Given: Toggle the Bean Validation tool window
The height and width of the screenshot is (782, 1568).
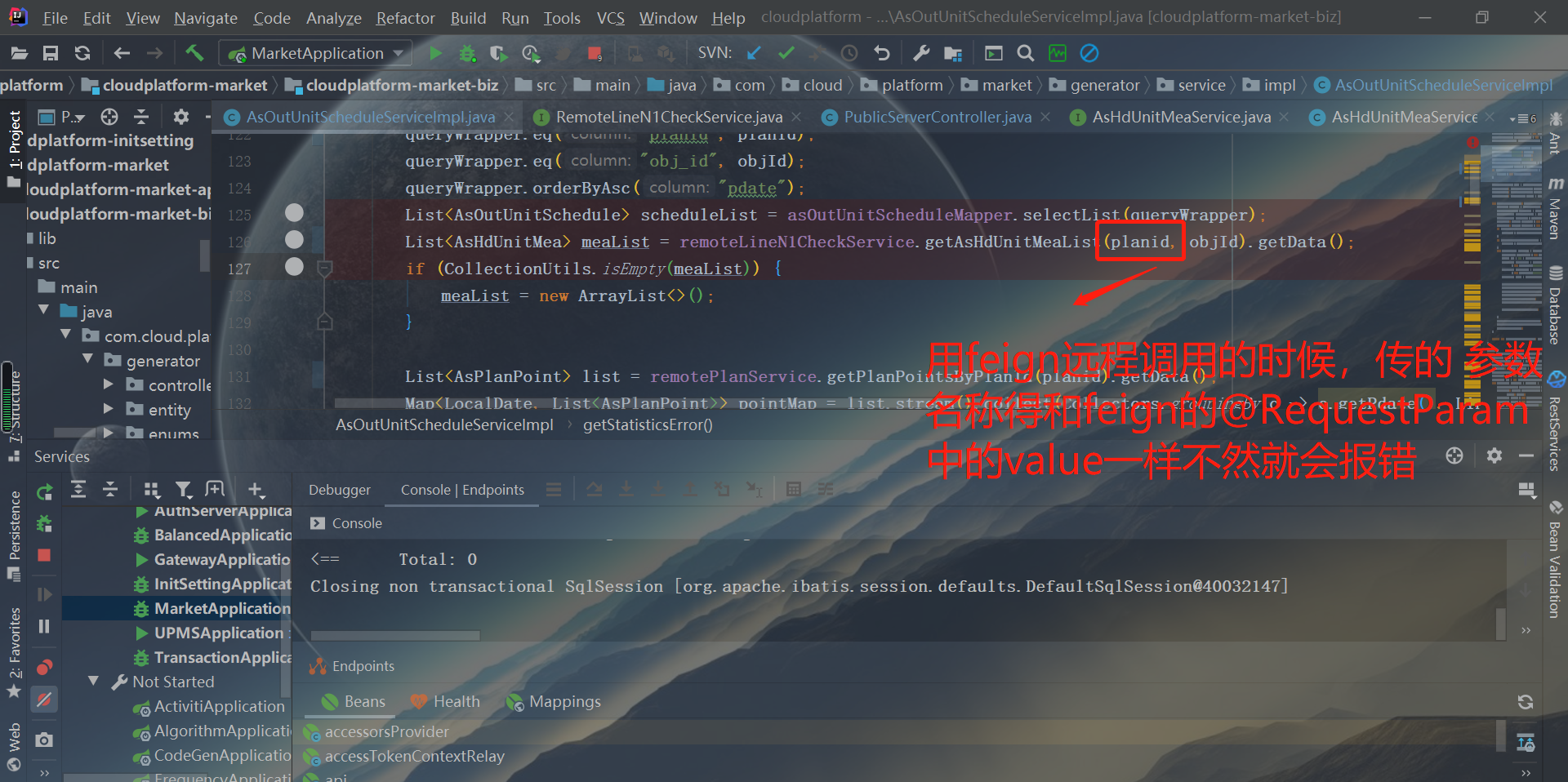Looking at the screenshot, I should click(1555, 561).
